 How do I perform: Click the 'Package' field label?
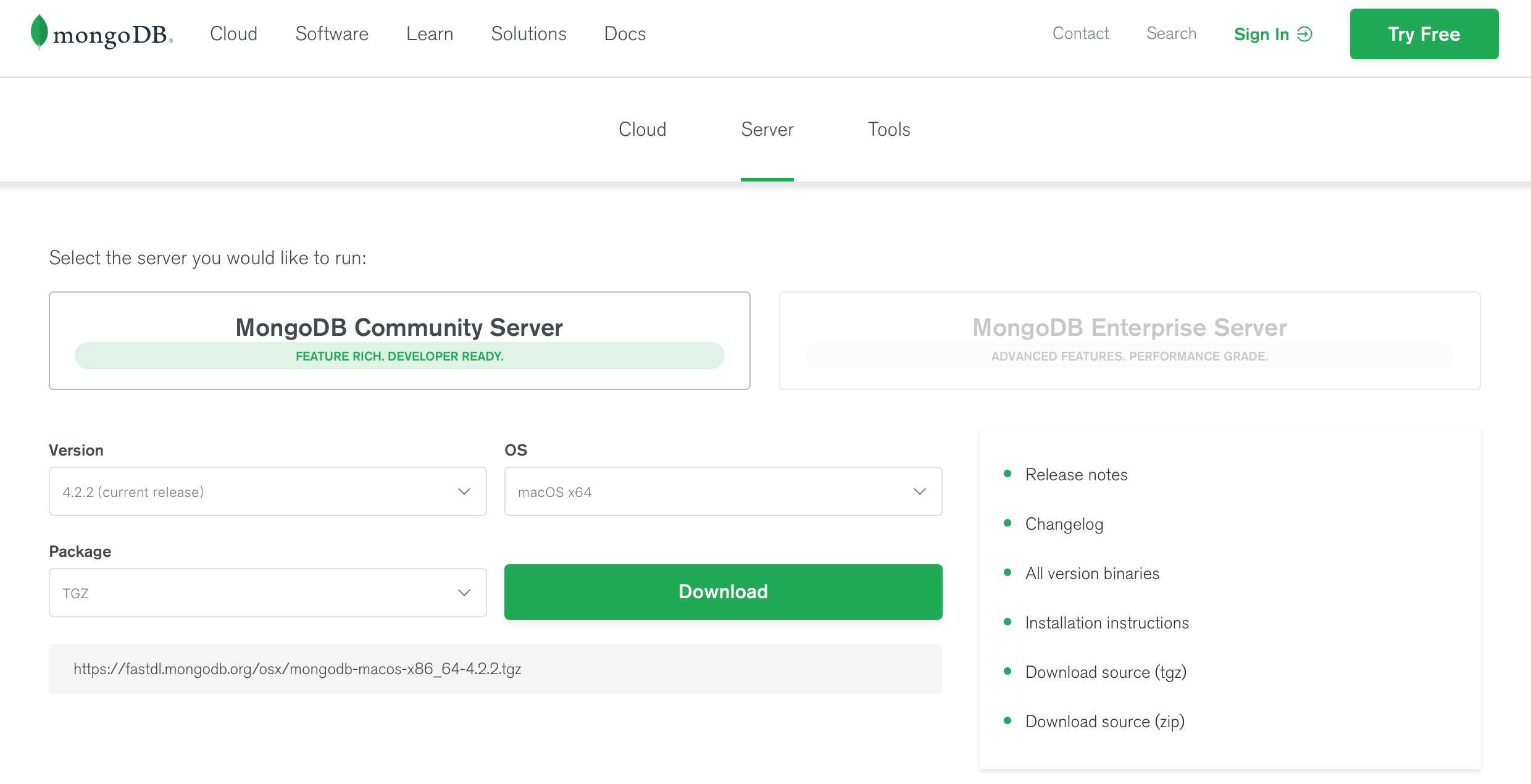pyautogui.click(x=80, y=551)
